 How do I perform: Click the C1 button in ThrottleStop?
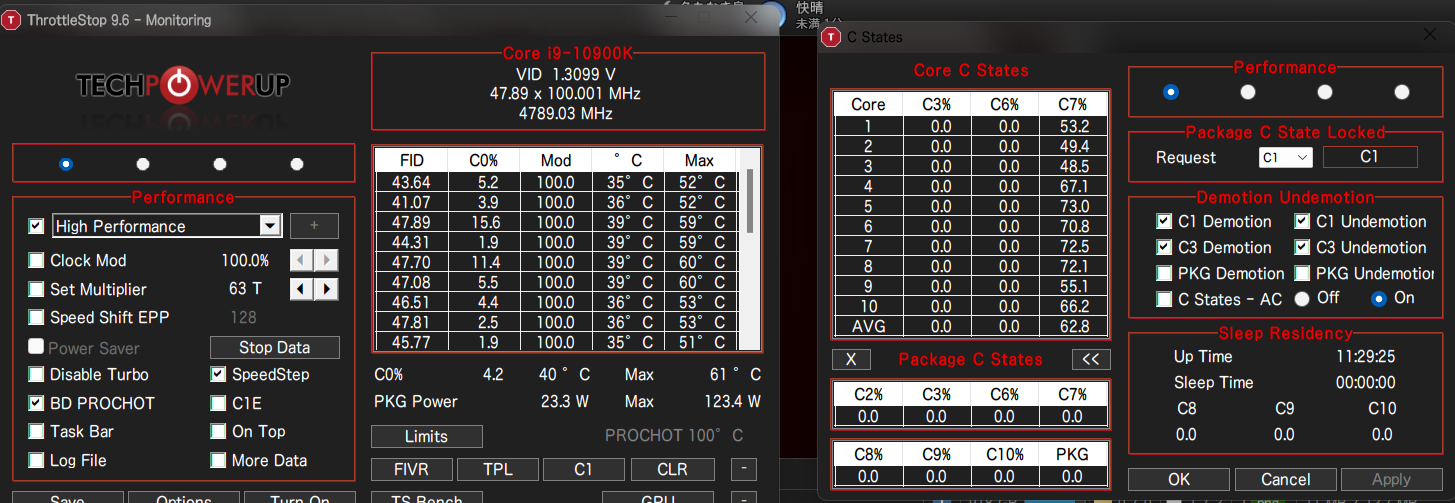[583, 470]
